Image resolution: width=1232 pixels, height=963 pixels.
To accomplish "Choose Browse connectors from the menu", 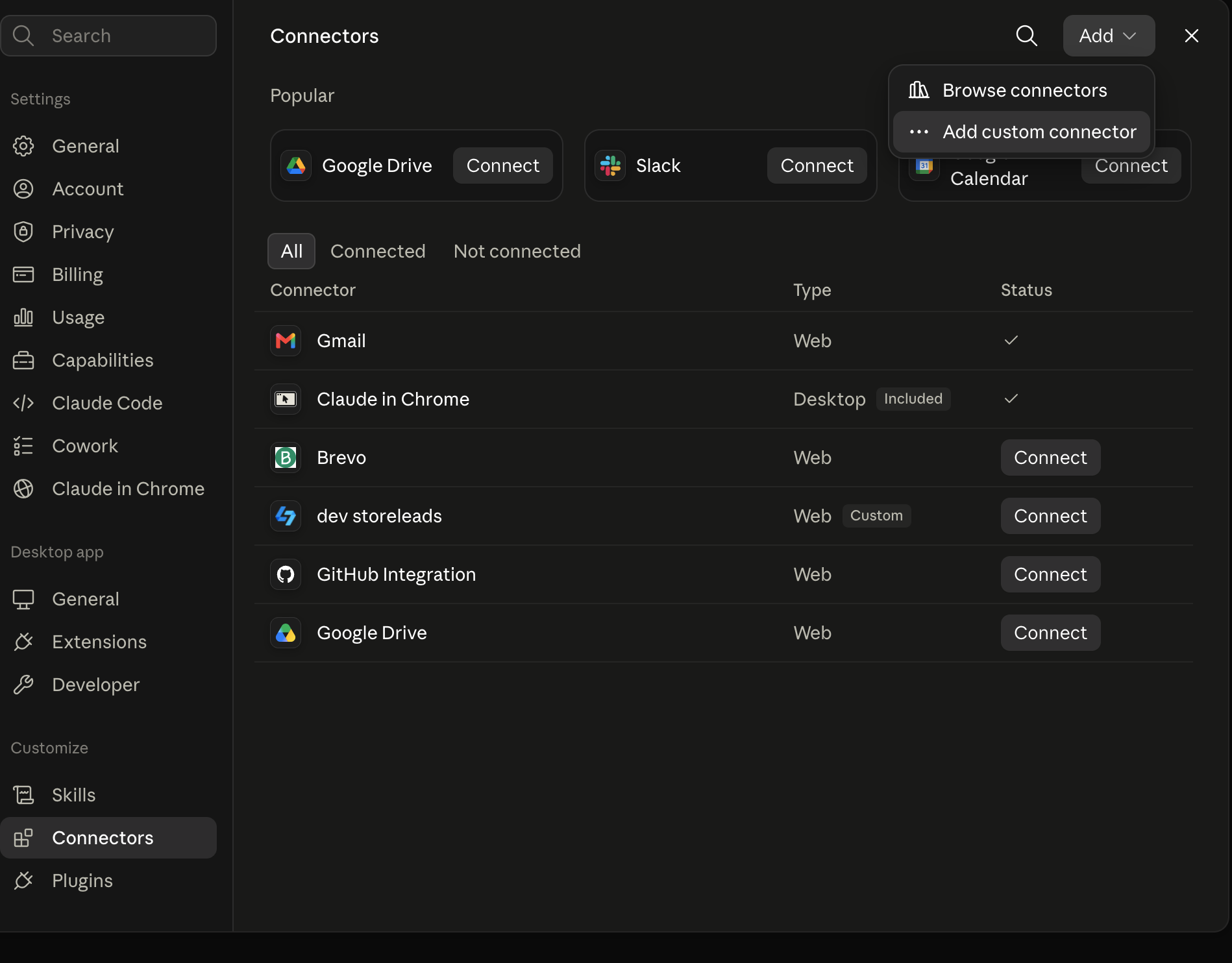I will pos(1021,90).
